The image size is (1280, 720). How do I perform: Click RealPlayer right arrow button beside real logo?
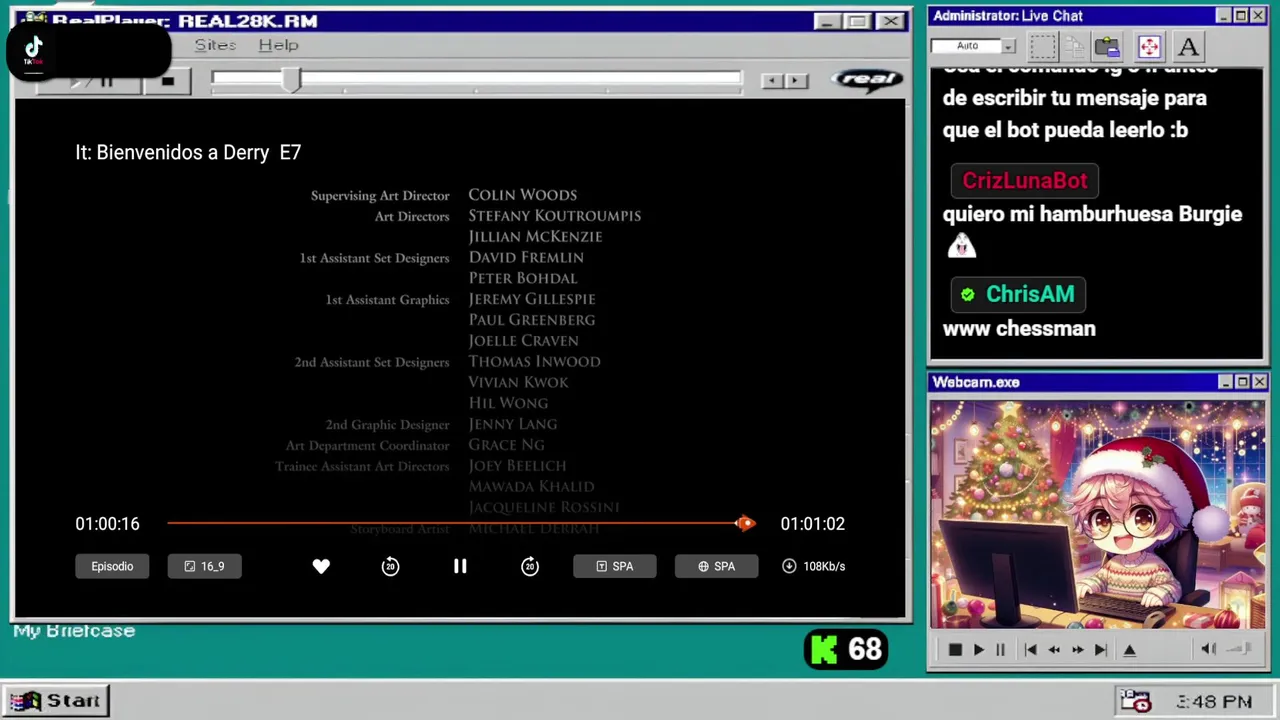[796, 81]
